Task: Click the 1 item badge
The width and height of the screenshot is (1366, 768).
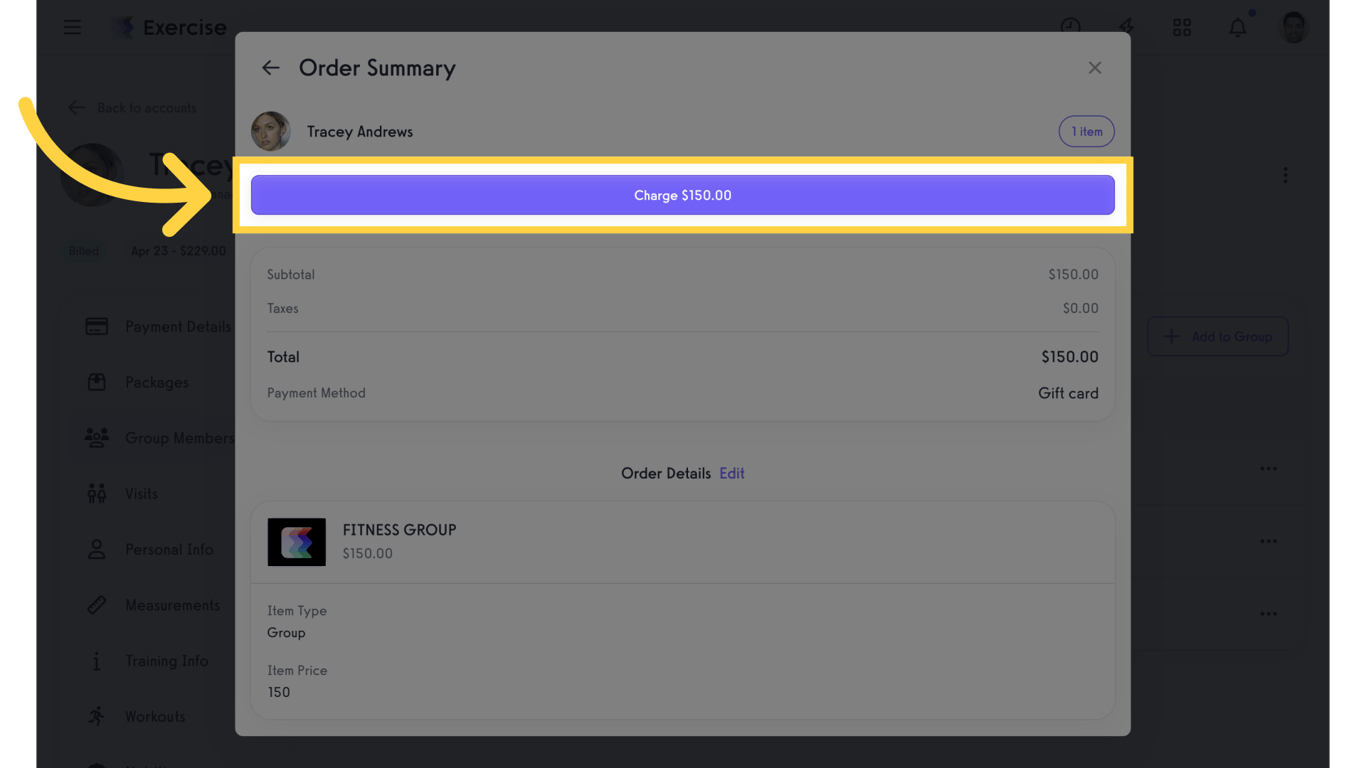Action: pos(1086,132)
